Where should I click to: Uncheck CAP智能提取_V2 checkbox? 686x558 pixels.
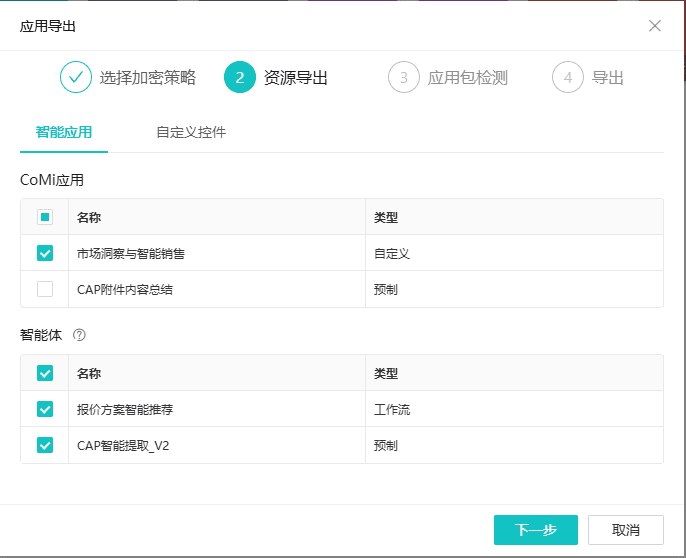point(45,445)
